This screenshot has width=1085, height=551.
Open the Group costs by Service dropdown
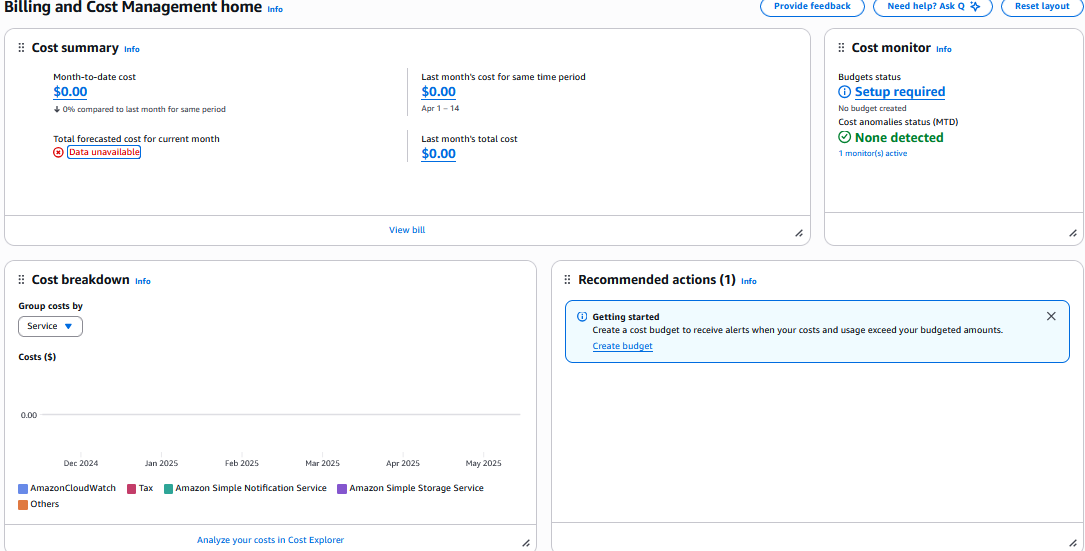pyautogui.click(x=50, y=326)
